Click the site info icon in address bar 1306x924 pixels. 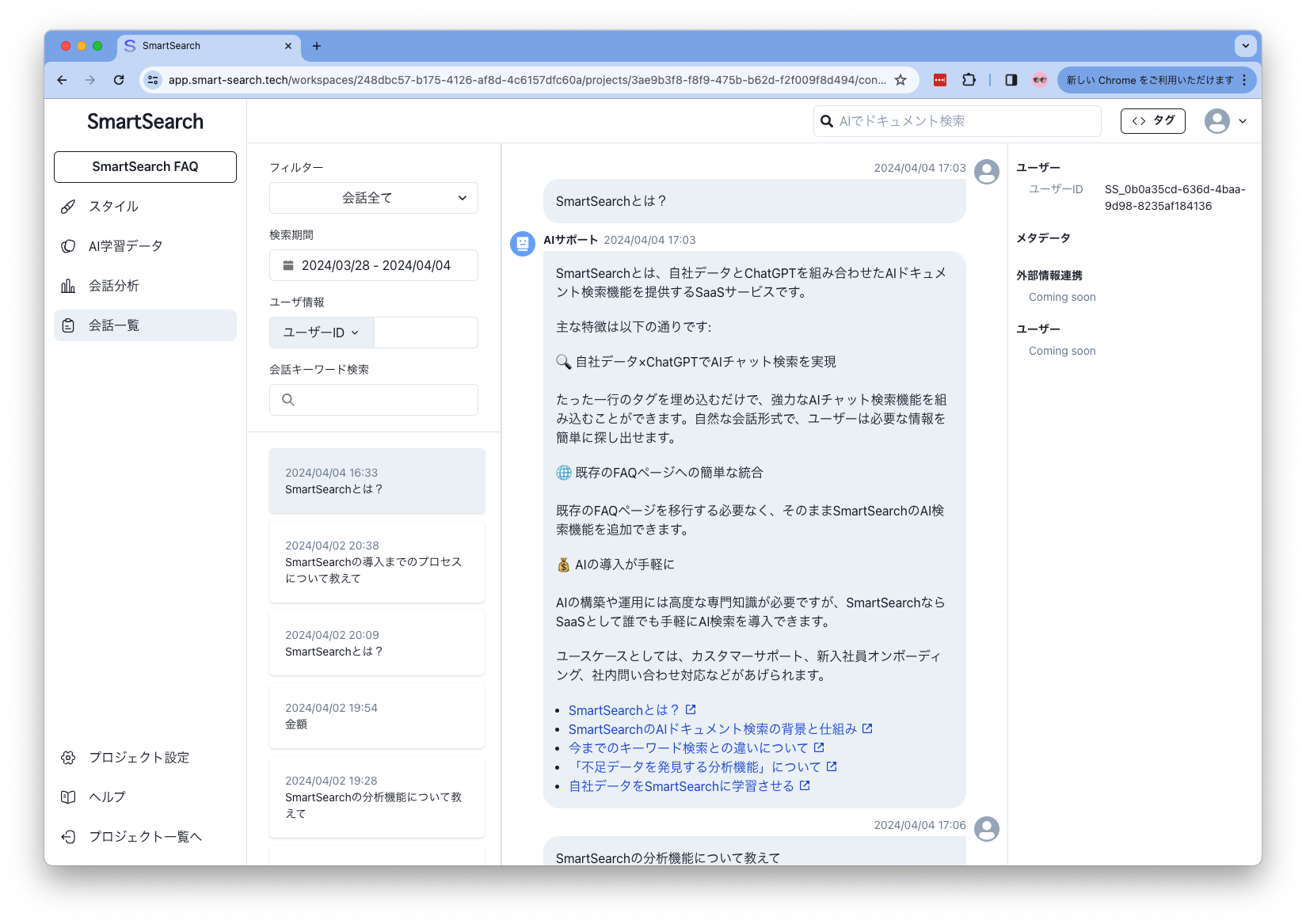pyautogui.click(x=154, y=80)
